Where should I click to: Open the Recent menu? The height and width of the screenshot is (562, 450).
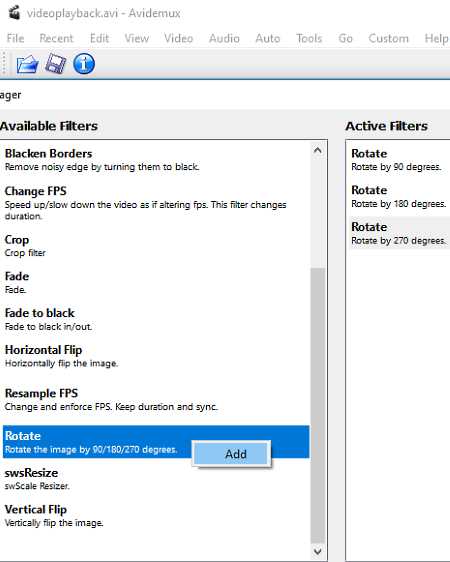(56, 38)
